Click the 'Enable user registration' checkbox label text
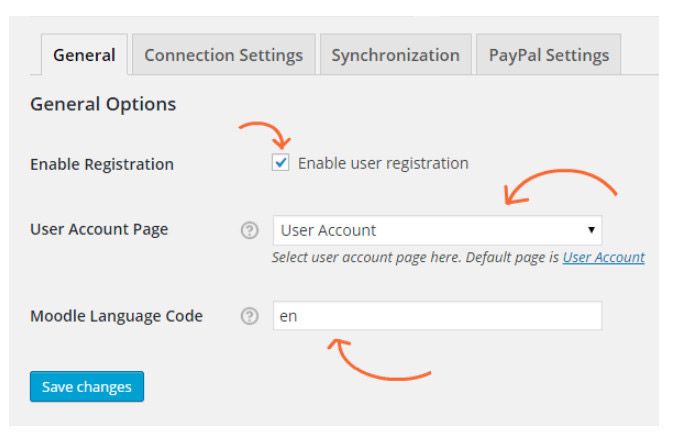The width and height of the screenshot is (678, 435). 383,163
